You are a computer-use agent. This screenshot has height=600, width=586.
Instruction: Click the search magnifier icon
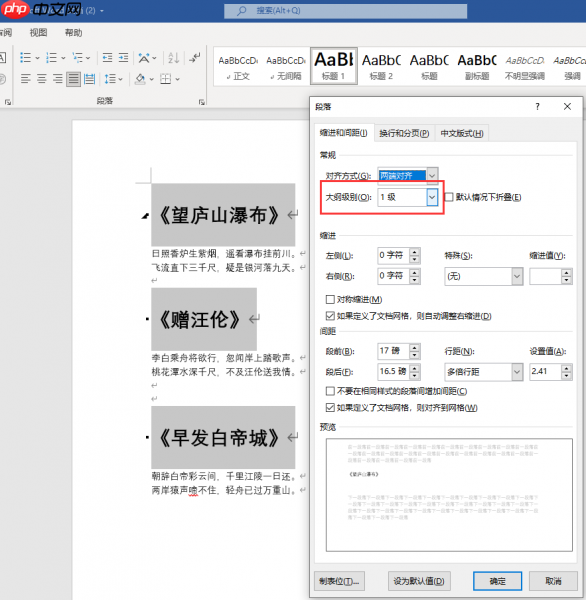(241, 11)
